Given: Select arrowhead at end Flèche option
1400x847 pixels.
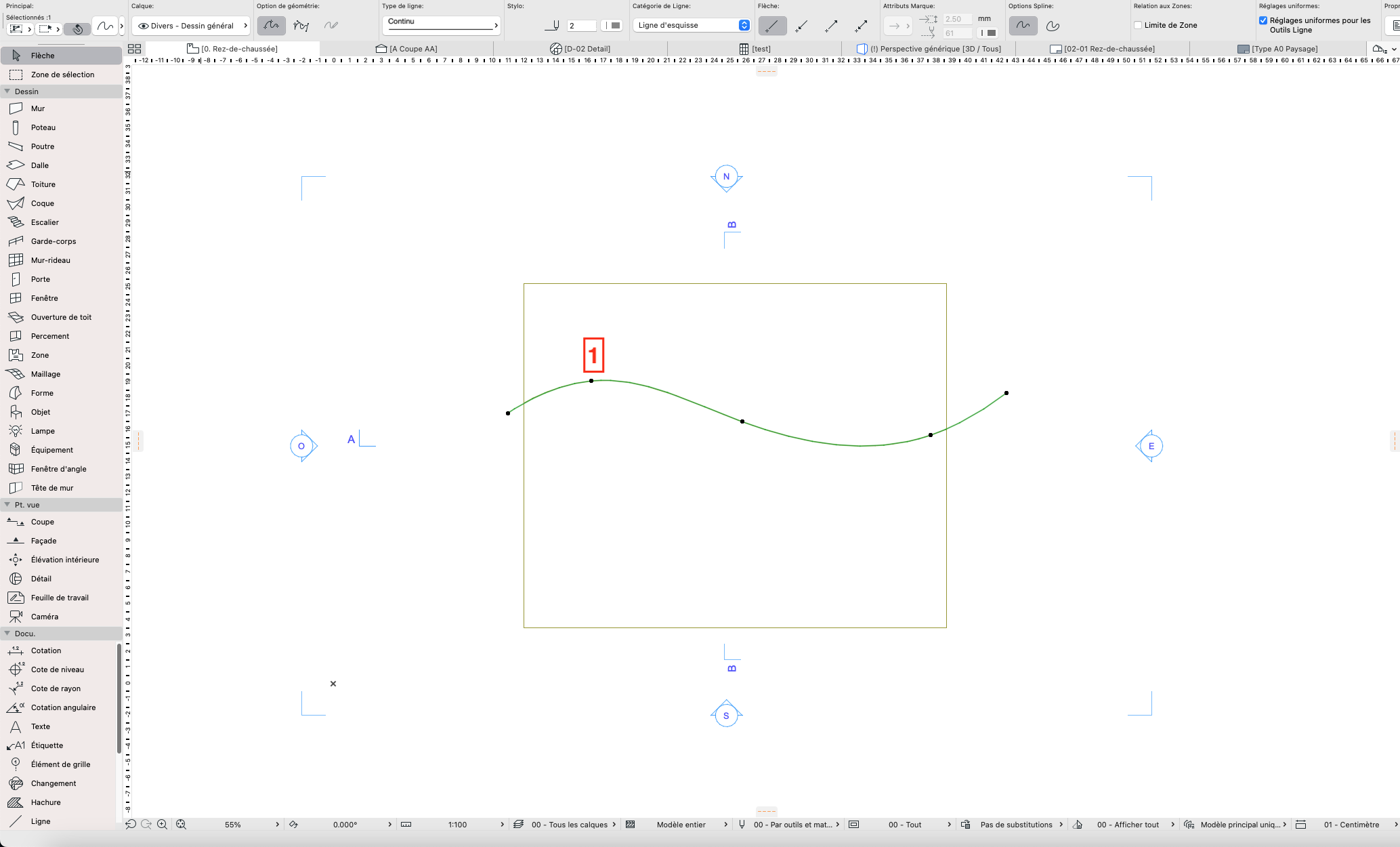Looking at the screenshot, I should 832,26.
